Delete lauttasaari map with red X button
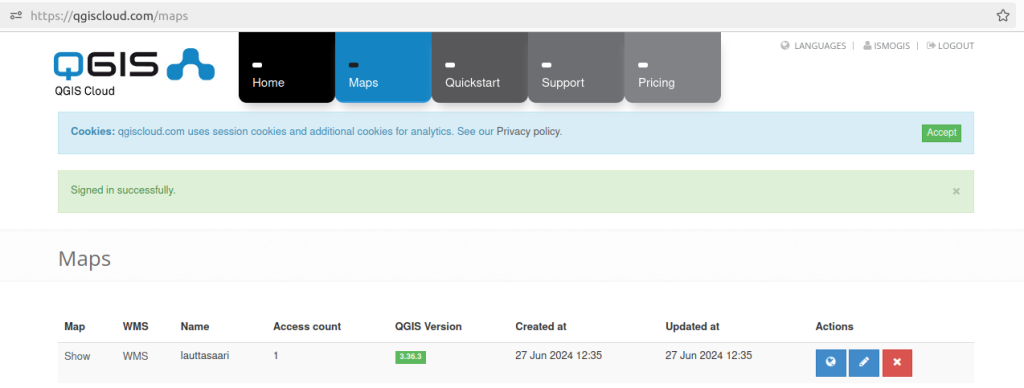 pos(897,363)
